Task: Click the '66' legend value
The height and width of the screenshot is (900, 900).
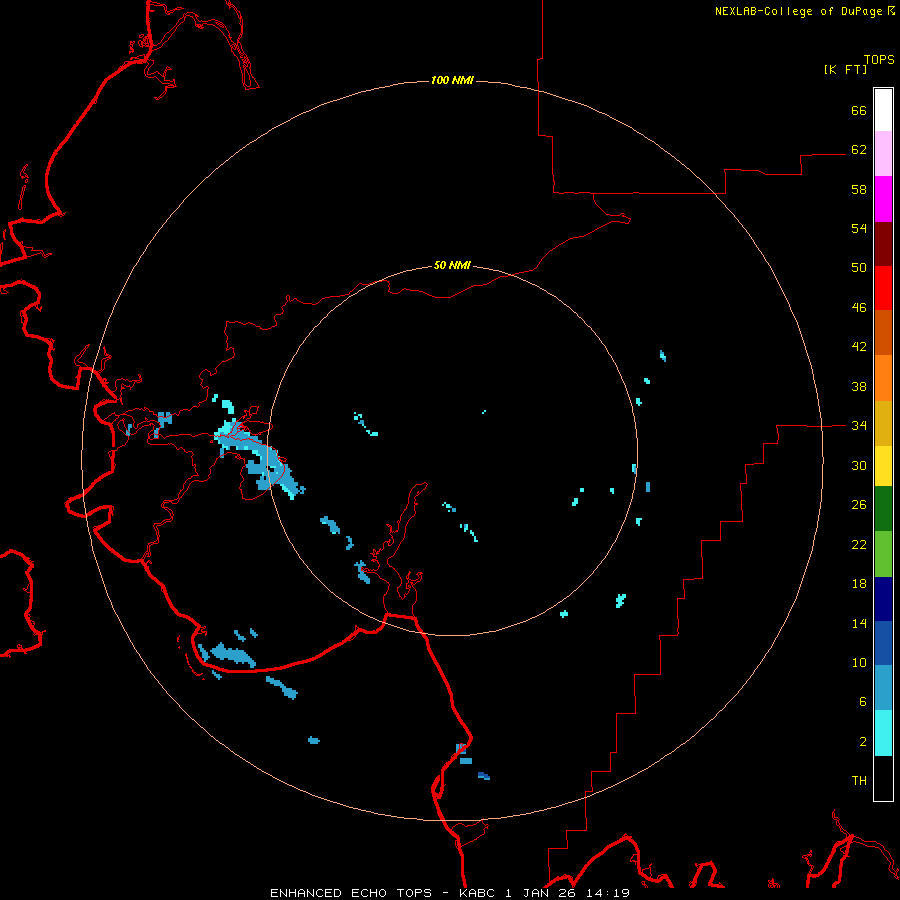Action: (x=859, y=110)
